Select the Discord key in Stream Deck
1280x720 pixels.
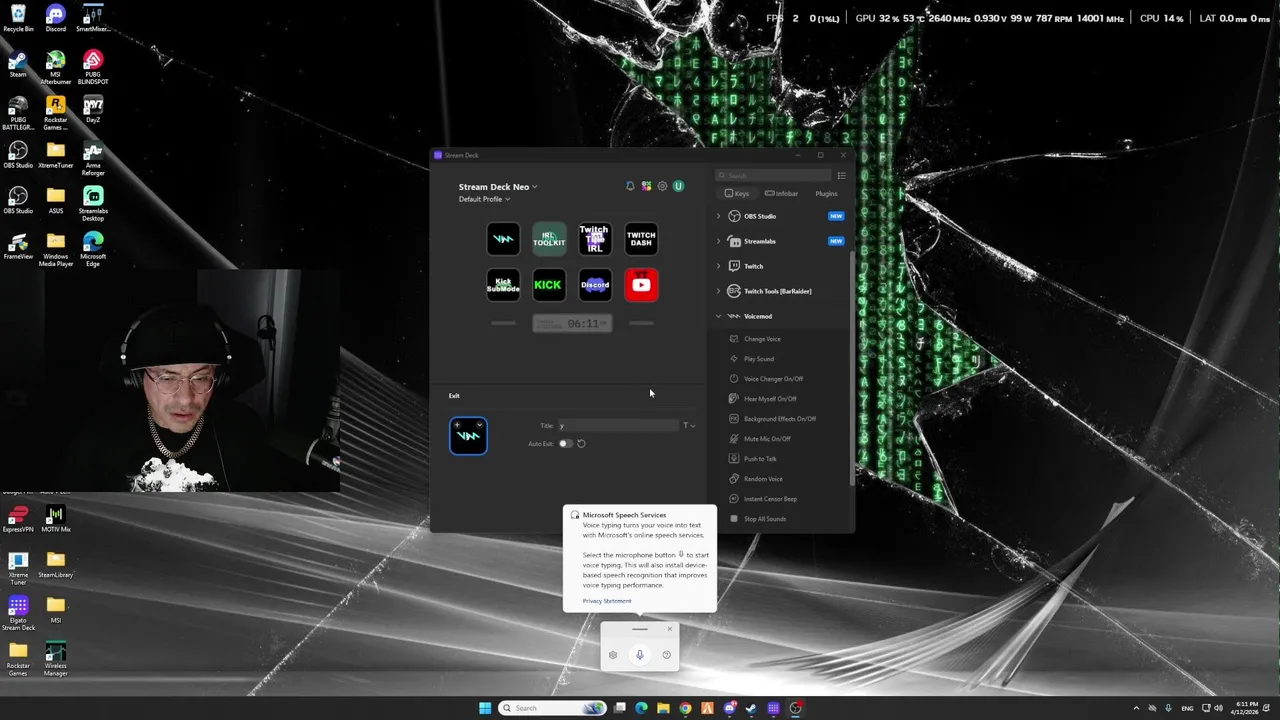click(594, 285)
